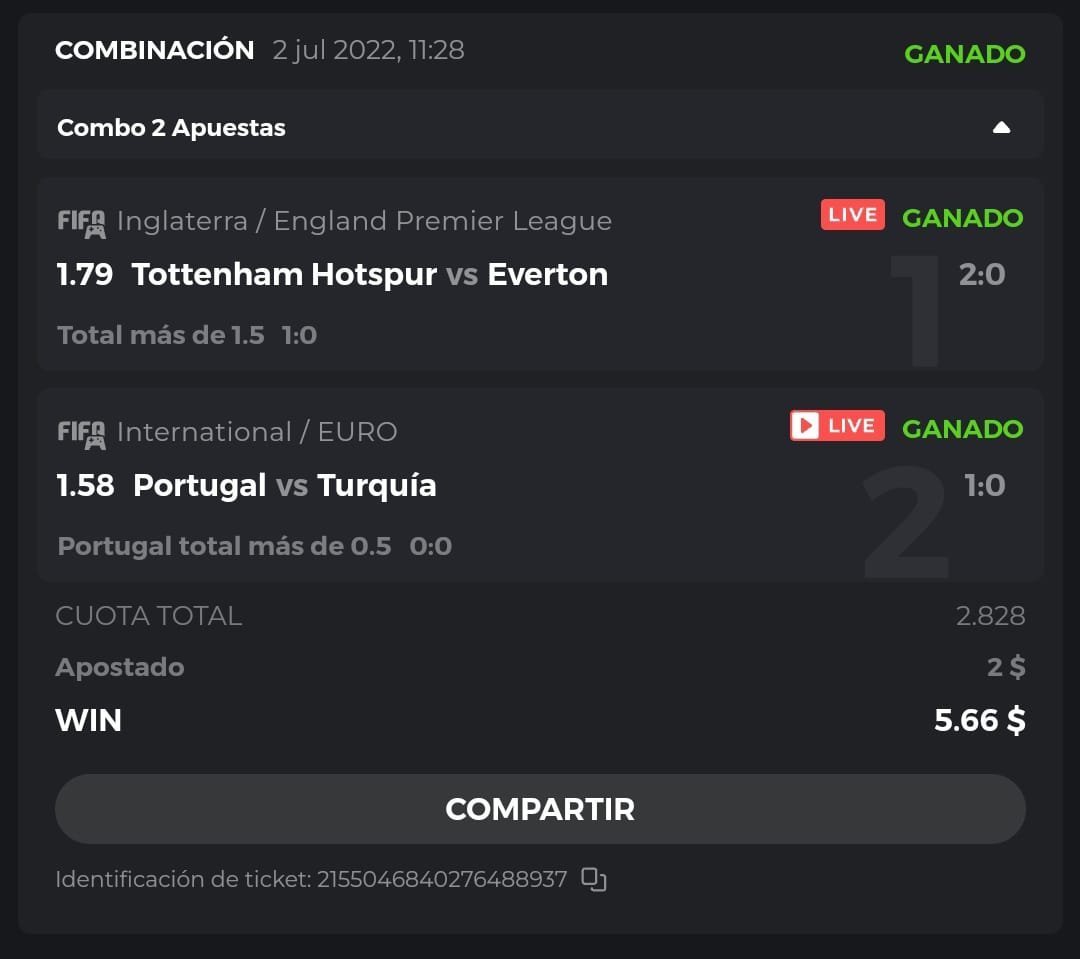
Task: Click the Total más de 1.5 market
Action: [161, 335]
